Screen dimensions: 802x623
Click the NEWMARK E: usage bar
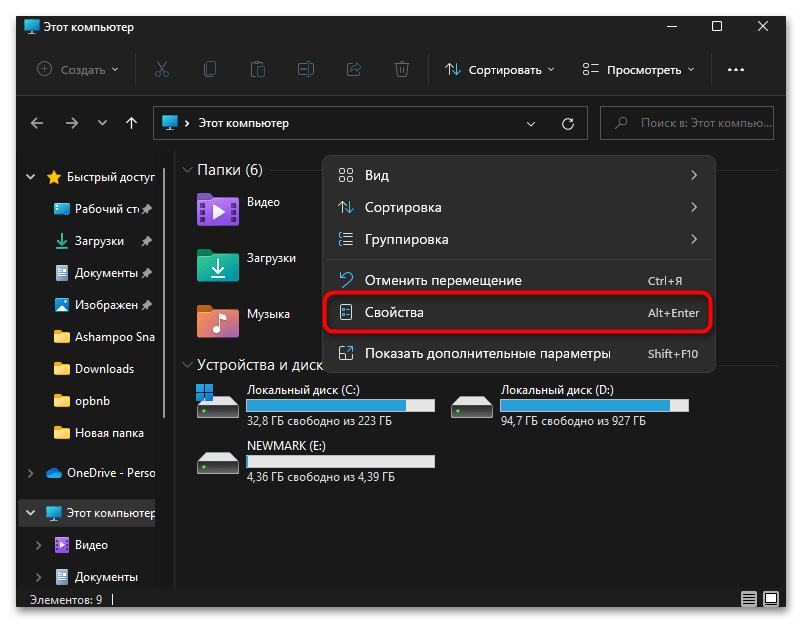click(x=341, y=461)
